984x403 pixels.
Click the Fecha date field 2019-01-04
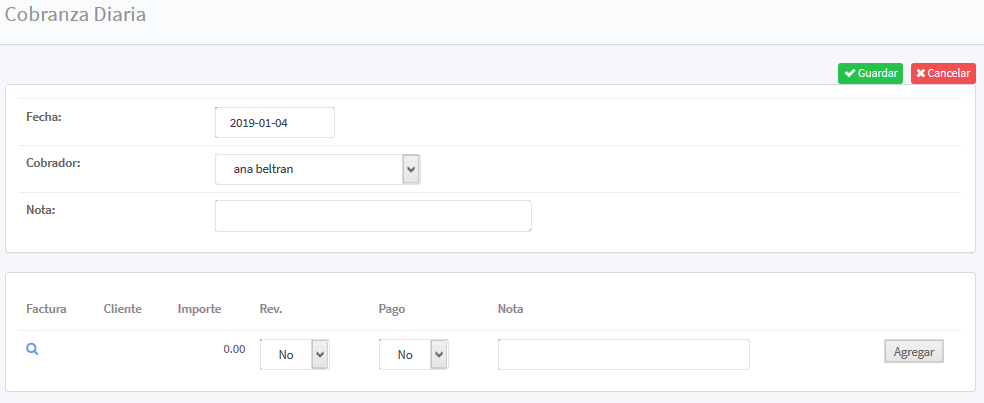[274, 122]
